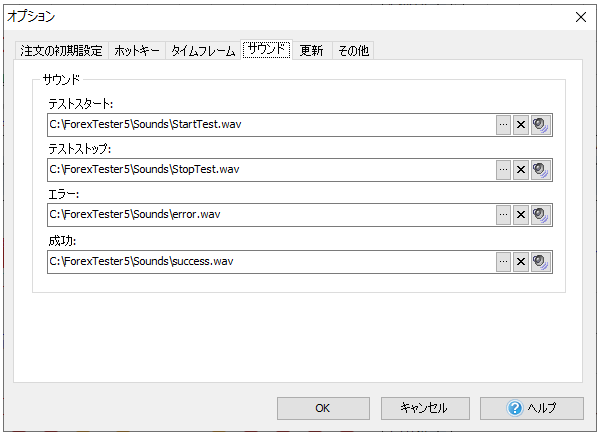Clear the StopTest.wav sound path
This screenshot has height=435, width=600.
pos(520,170)
